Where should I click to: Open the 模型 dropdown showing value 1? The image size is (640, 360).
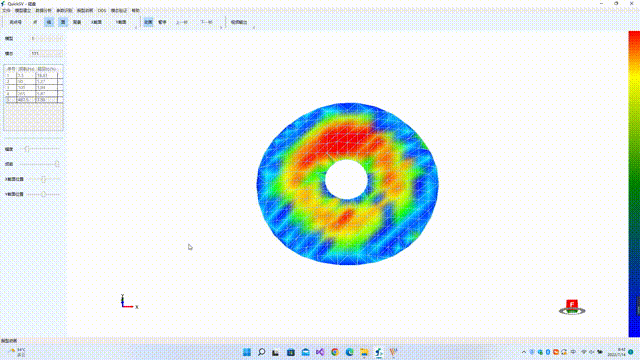(46, 38)
